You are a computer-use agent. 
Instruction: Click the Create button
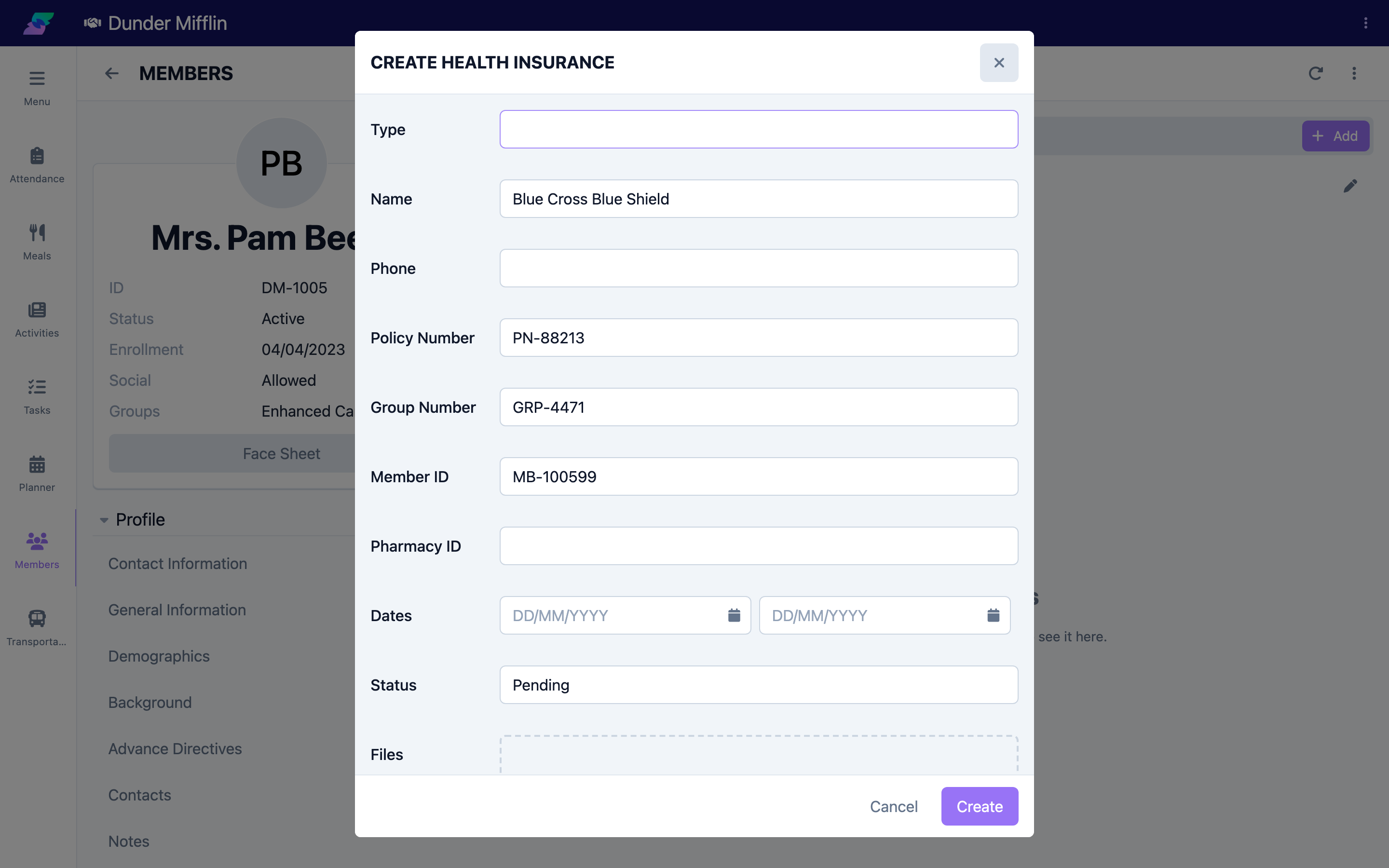click(979, 806)
